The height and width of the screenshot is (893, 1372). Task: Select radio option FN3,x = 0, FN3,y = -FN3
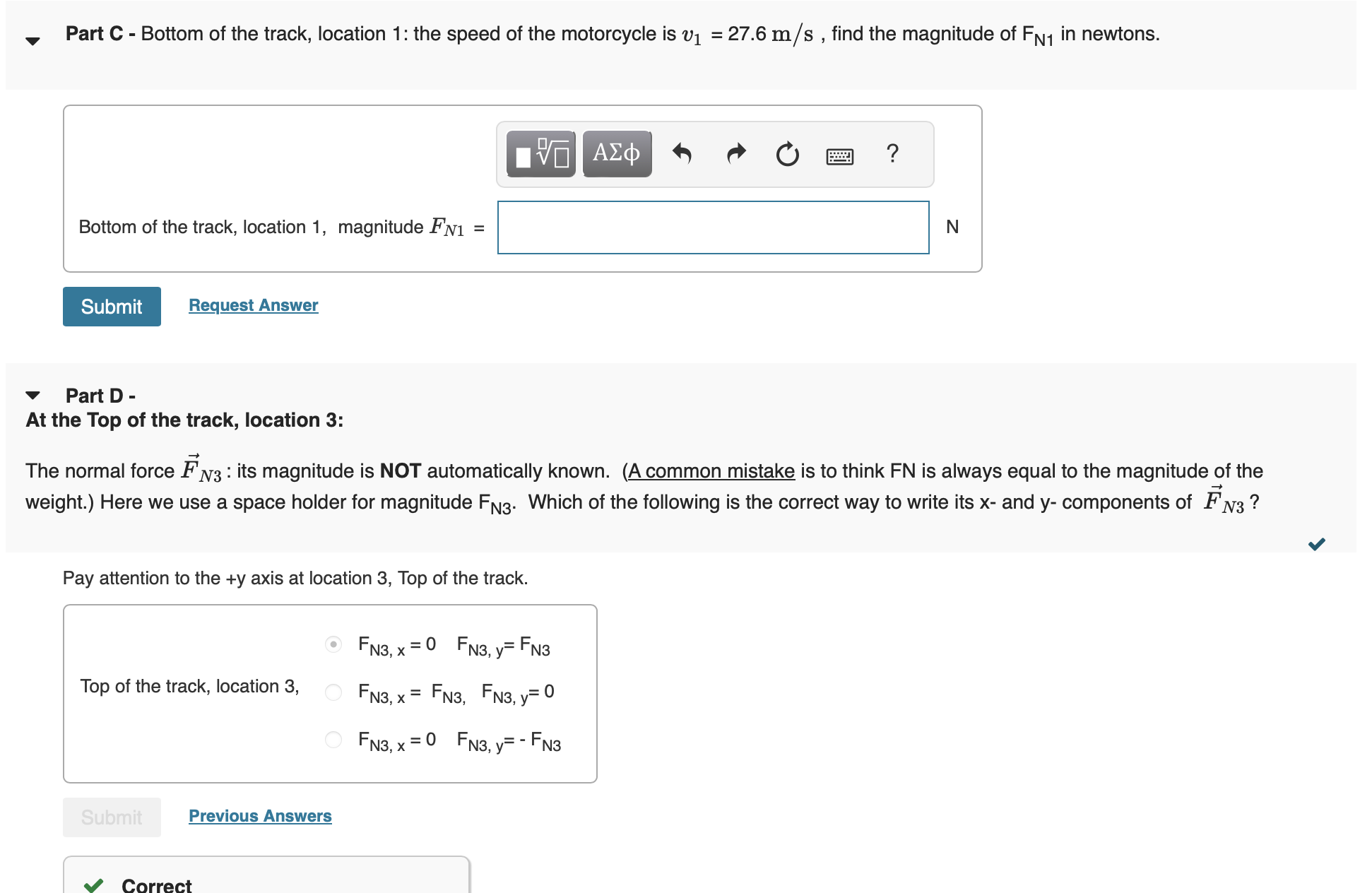pyautogui.click(x=332, y=739)
